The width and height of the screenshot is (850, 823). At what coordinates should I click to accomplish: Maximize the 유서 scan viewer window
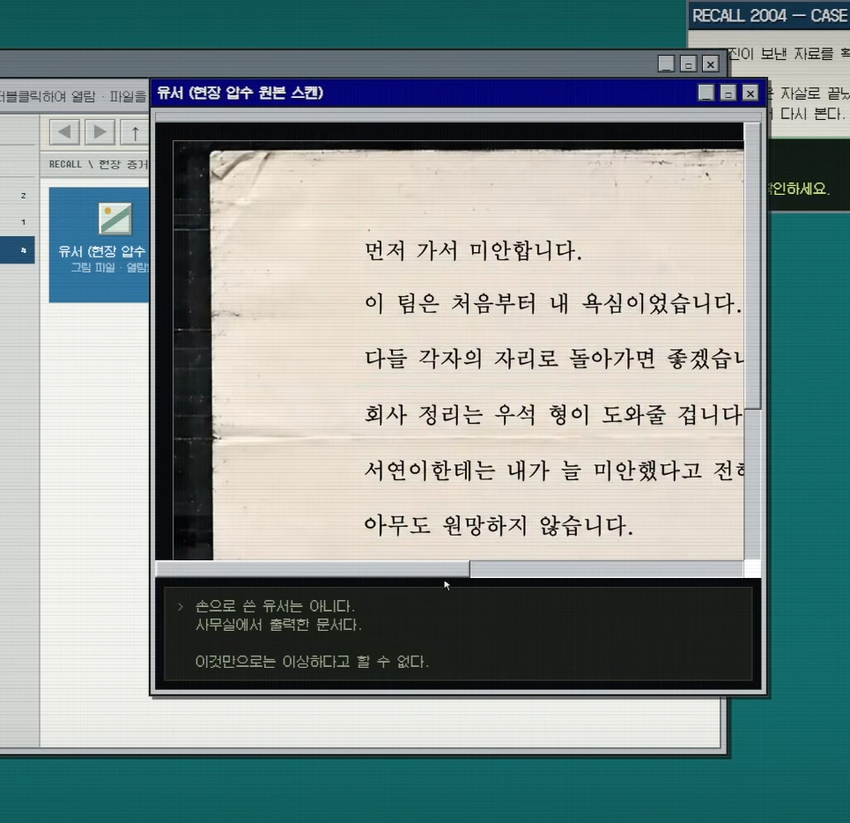click(728, 93)
